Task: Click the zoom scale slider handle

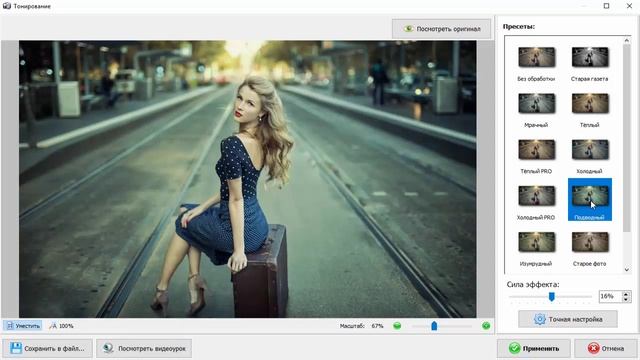Action: [434, 326]
